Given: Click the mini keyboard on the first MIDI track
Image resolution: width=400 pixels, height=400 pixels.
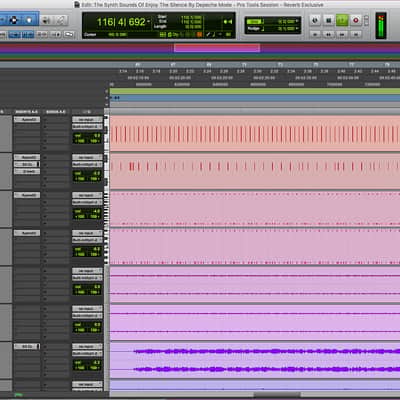Looking at the screenshot, I should click(107, 134).
